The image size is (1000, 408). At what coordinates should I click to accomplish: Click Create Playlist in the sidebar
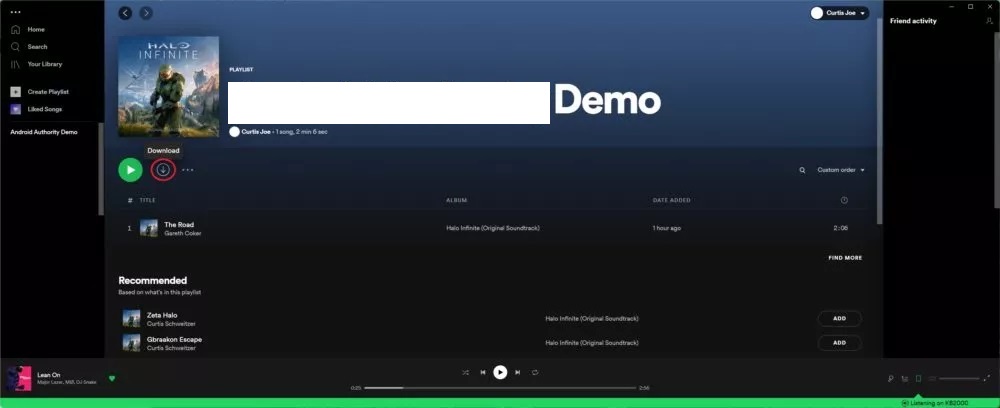click(x=40, y=92)
